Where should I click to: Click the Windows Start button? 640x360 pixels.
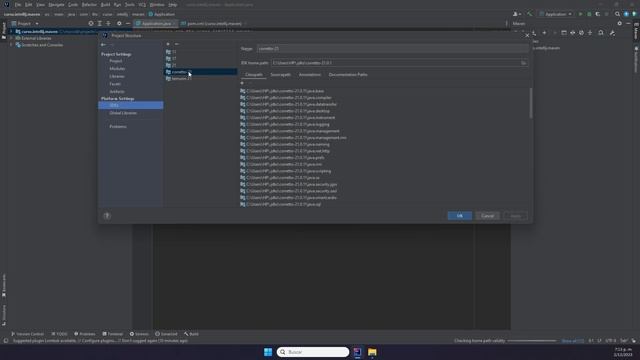point(268,352)
